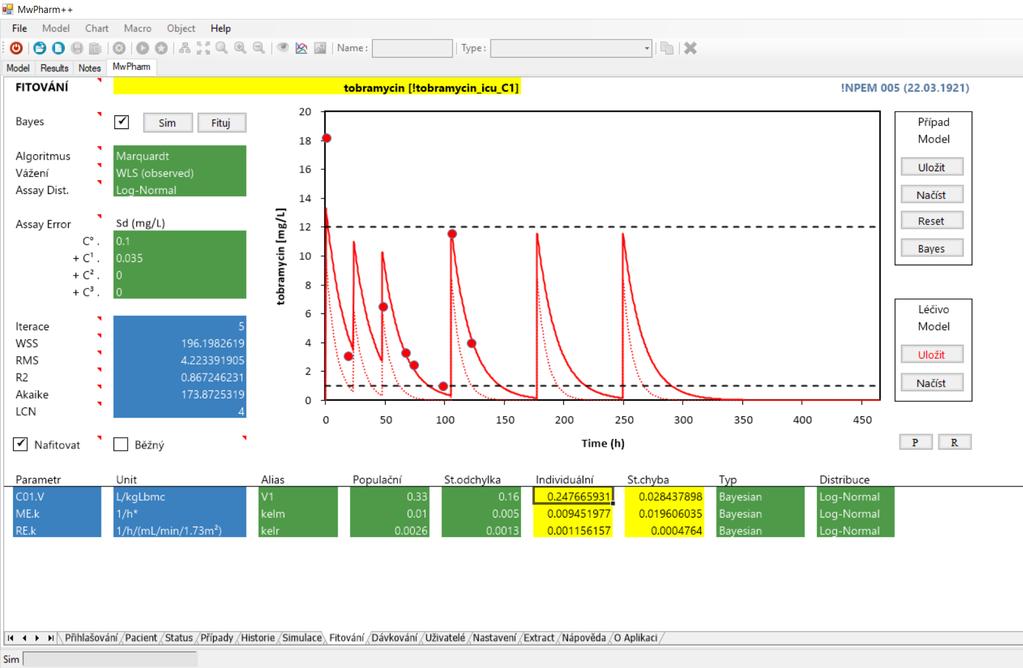
Task: Click the grey X delete toolbar icon
Action: (690, 48)
